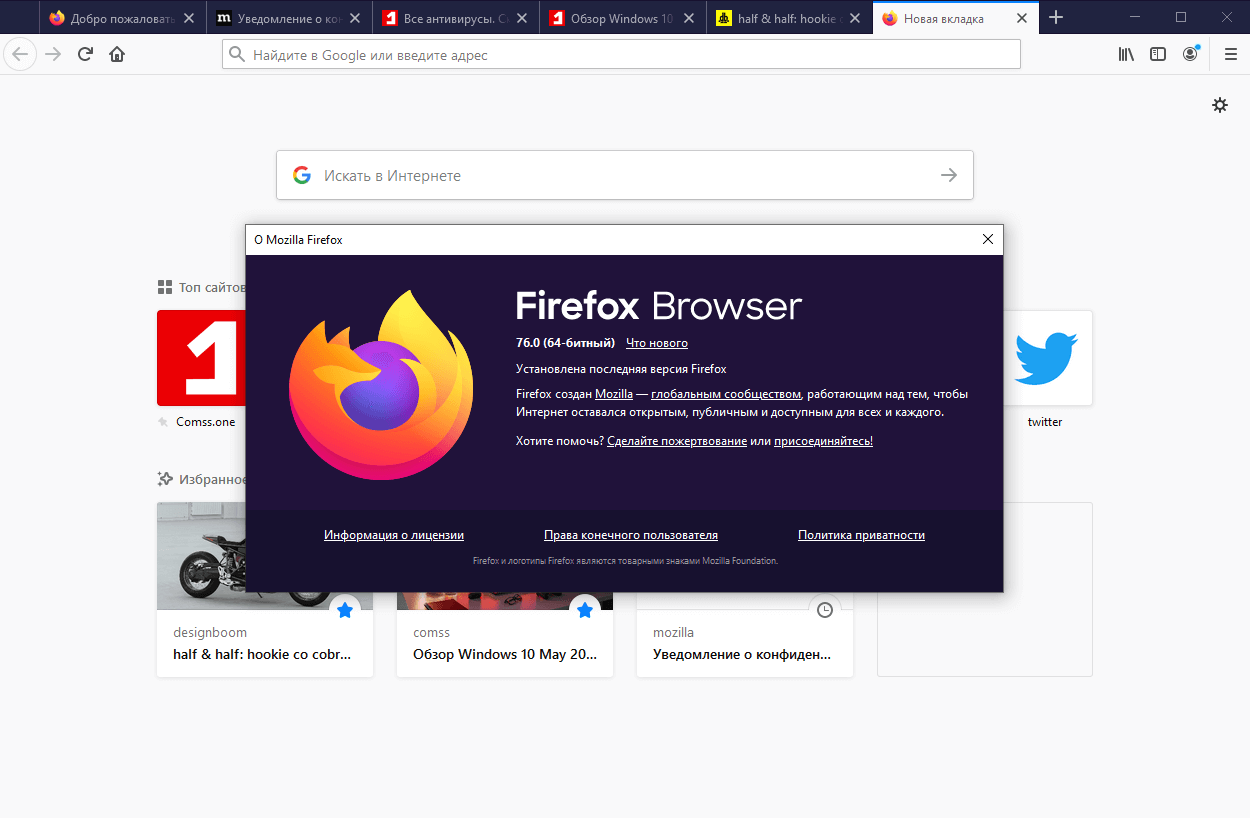
Task: Click the Что нового link
Action: 656,342
